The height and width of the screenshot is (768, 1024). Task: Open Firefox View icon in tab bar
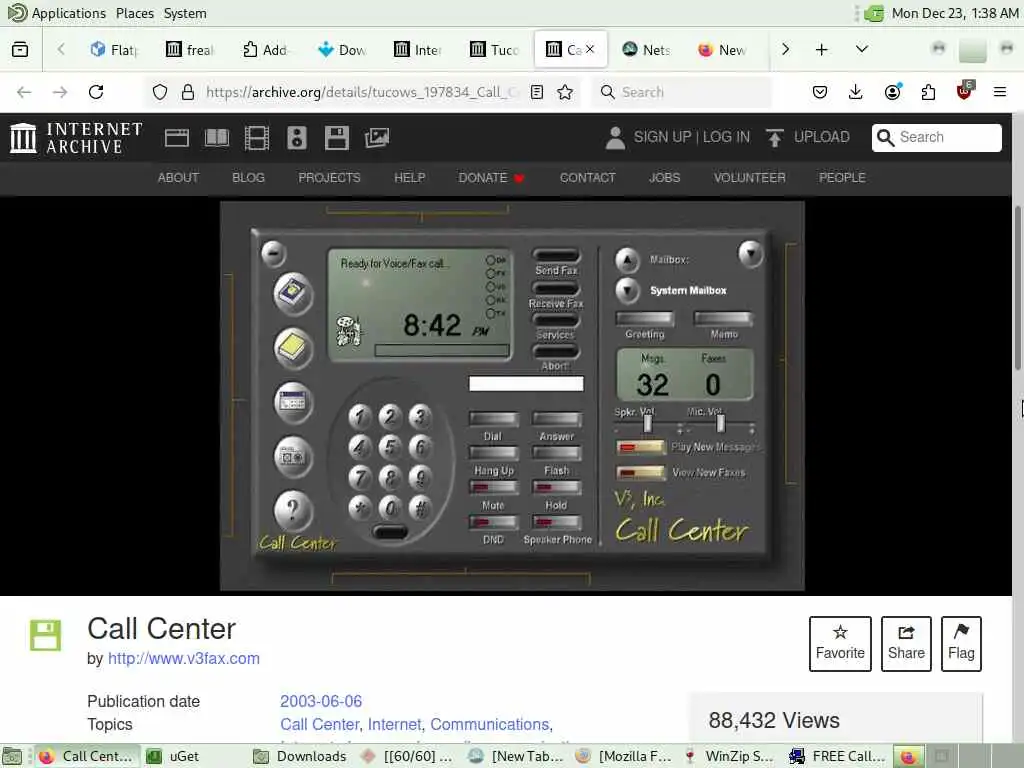[20, 49]
